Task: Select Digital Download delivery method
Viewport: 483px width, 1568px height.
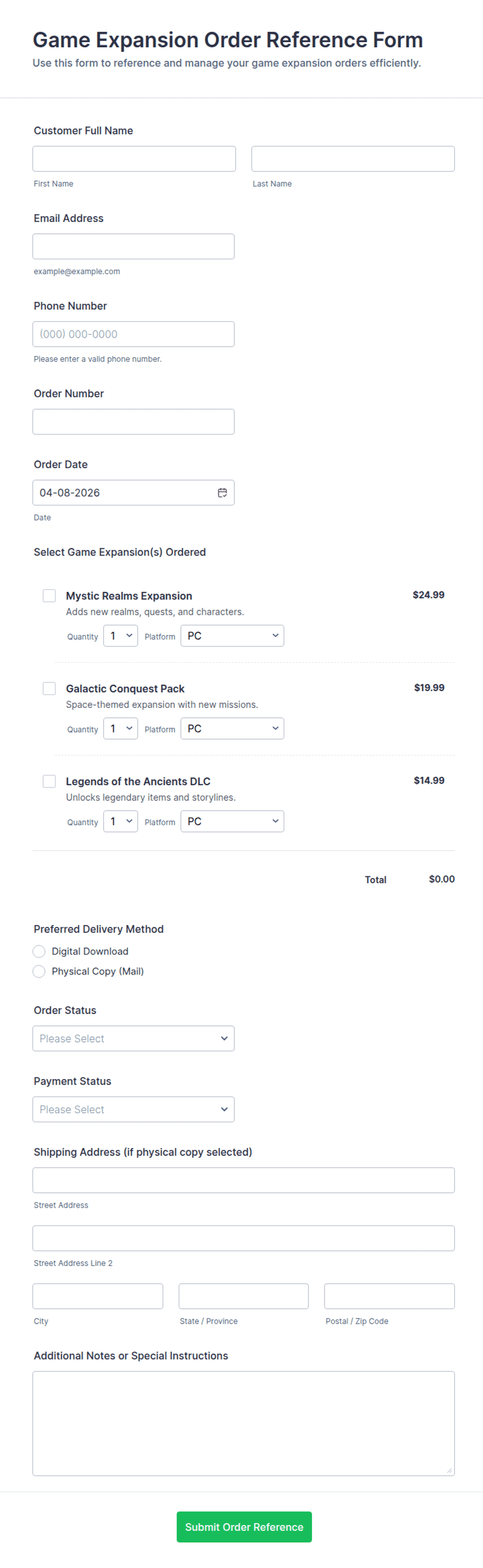Action: [x=39, y=951]
